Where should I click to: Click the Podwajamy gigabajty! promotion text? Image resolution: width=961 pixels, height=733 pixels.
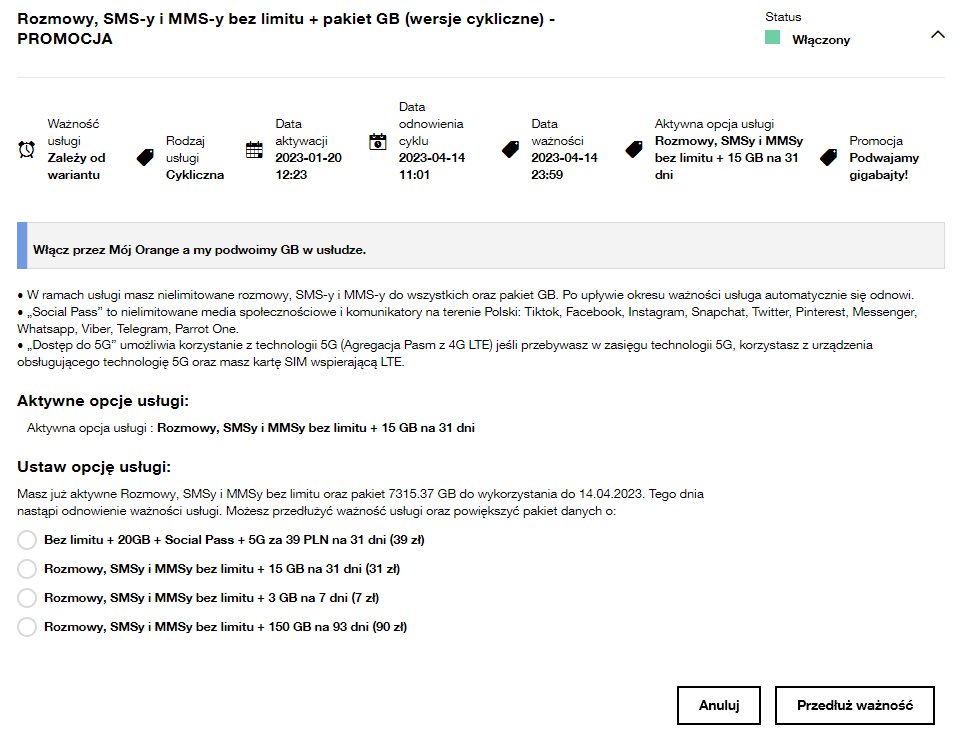tap(884, 166)
